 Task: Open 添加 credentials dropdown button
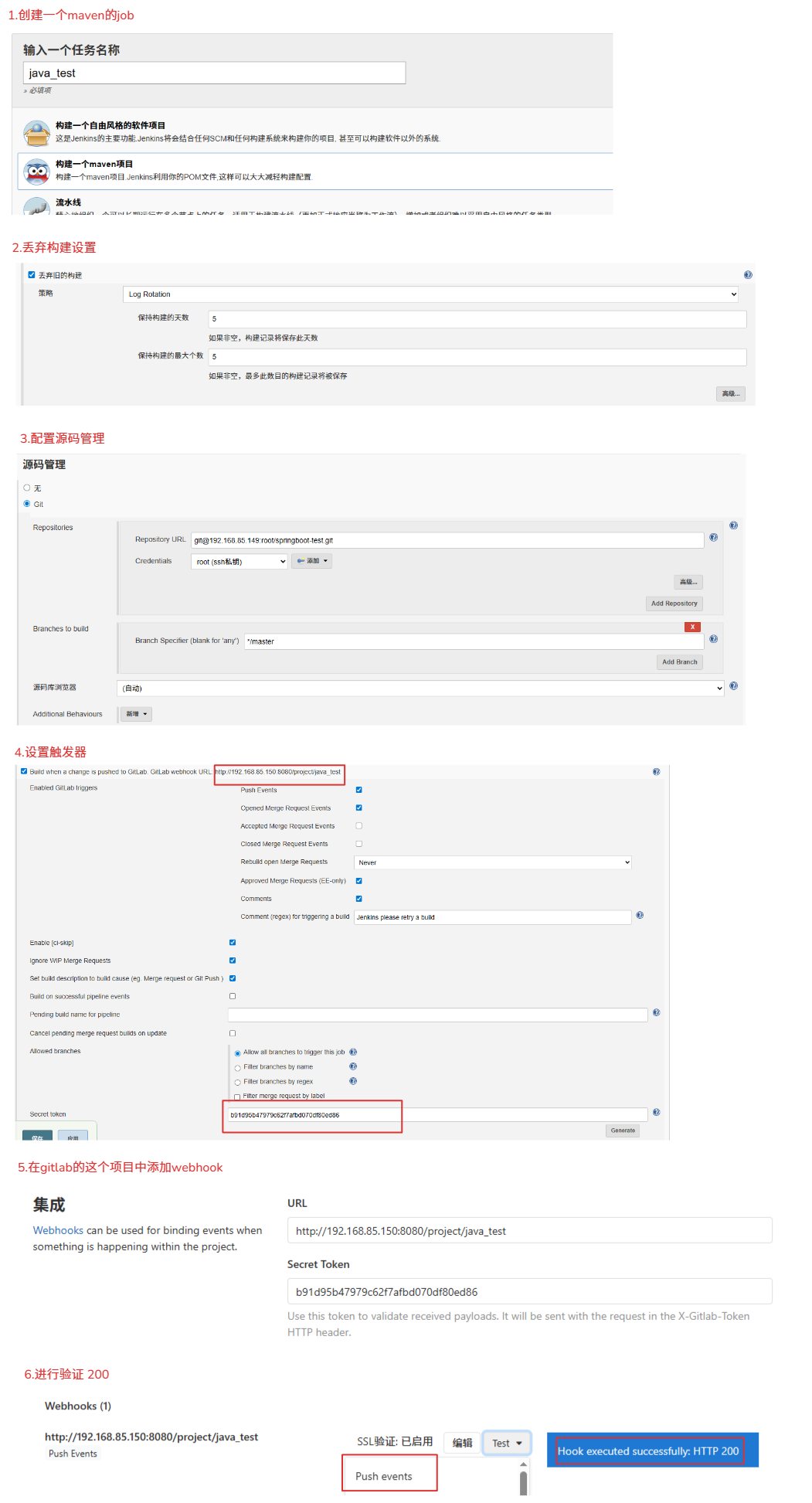312,561
